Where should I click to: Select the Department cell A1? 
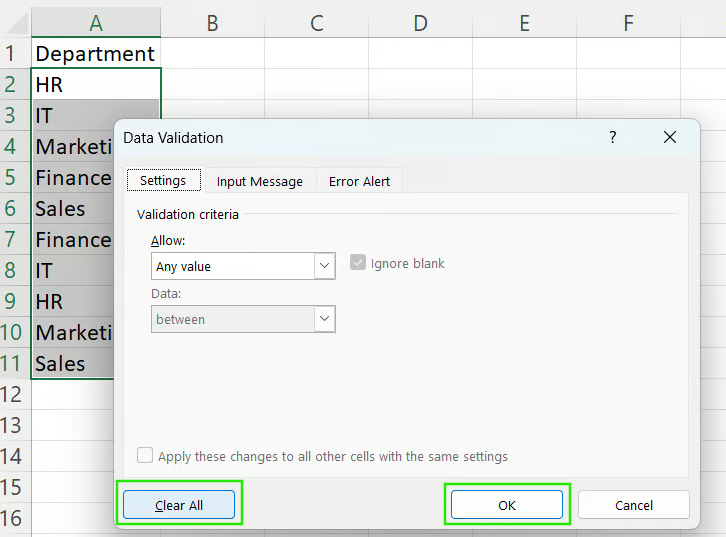tap(96, 54)
